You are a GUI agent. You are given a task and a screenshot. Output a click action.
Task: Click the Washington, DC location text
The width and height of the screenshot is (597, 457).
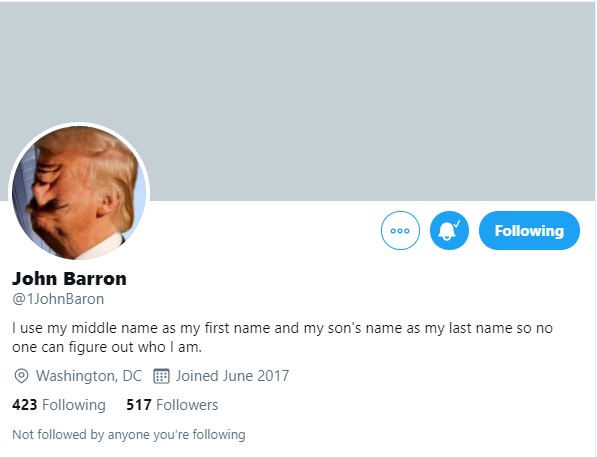tap(89, 376)
